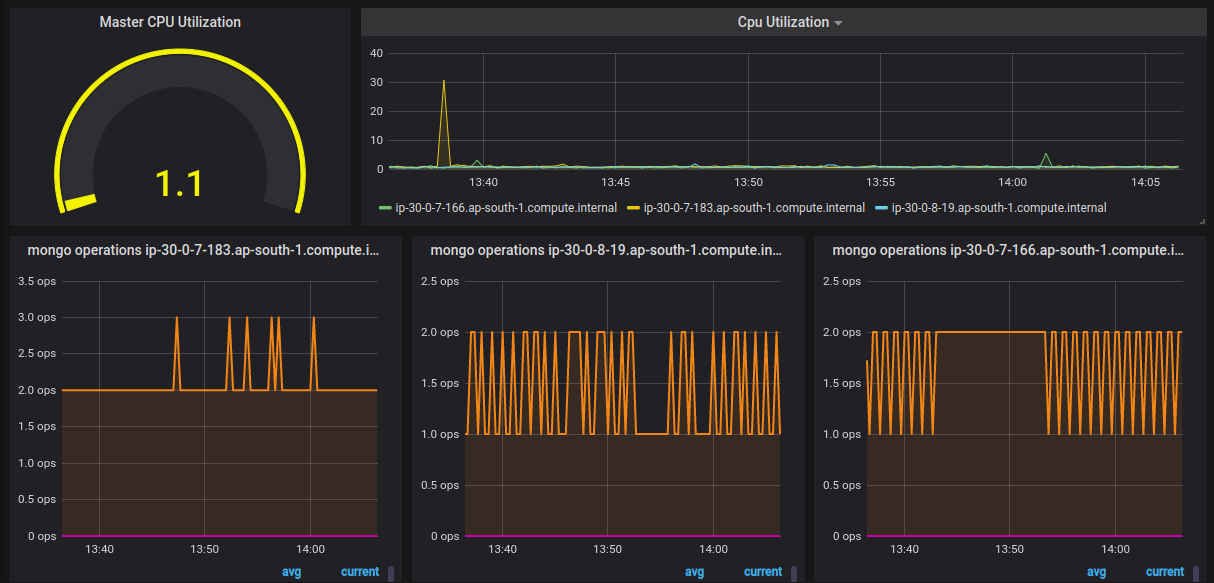Click the 40 y-axis label in Cpu Utilization

[376, 53]
